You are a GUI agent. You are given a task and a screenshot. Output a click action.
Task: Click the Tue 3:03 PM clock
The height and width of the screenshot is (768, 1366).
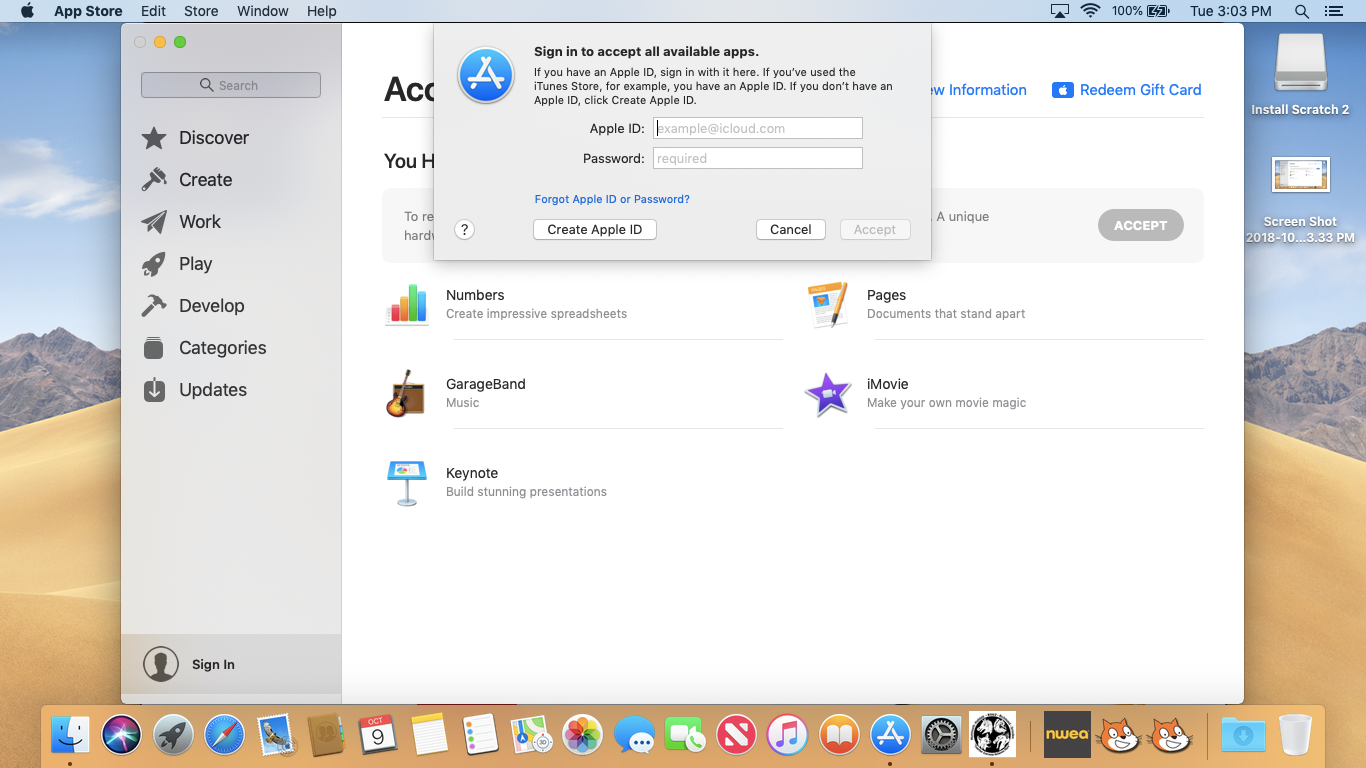(x=1231, y=11)
